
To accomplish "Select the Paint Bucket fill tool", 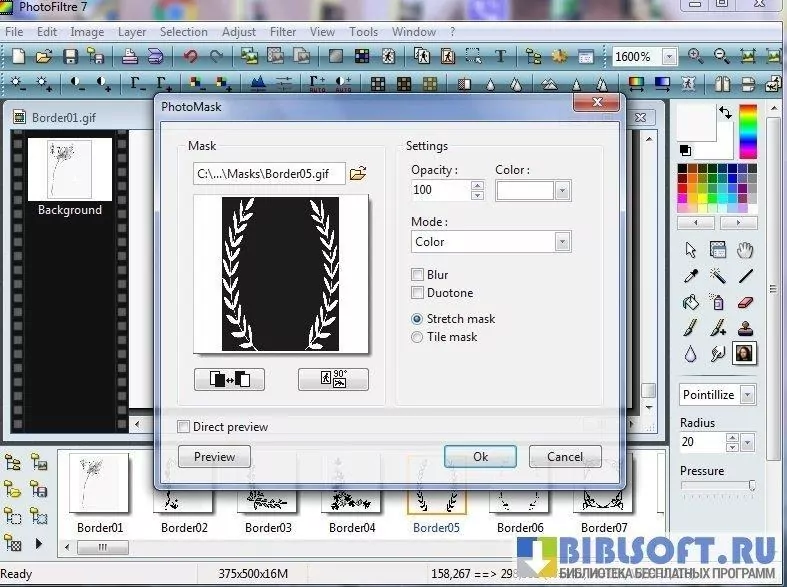I will [690, 302].
